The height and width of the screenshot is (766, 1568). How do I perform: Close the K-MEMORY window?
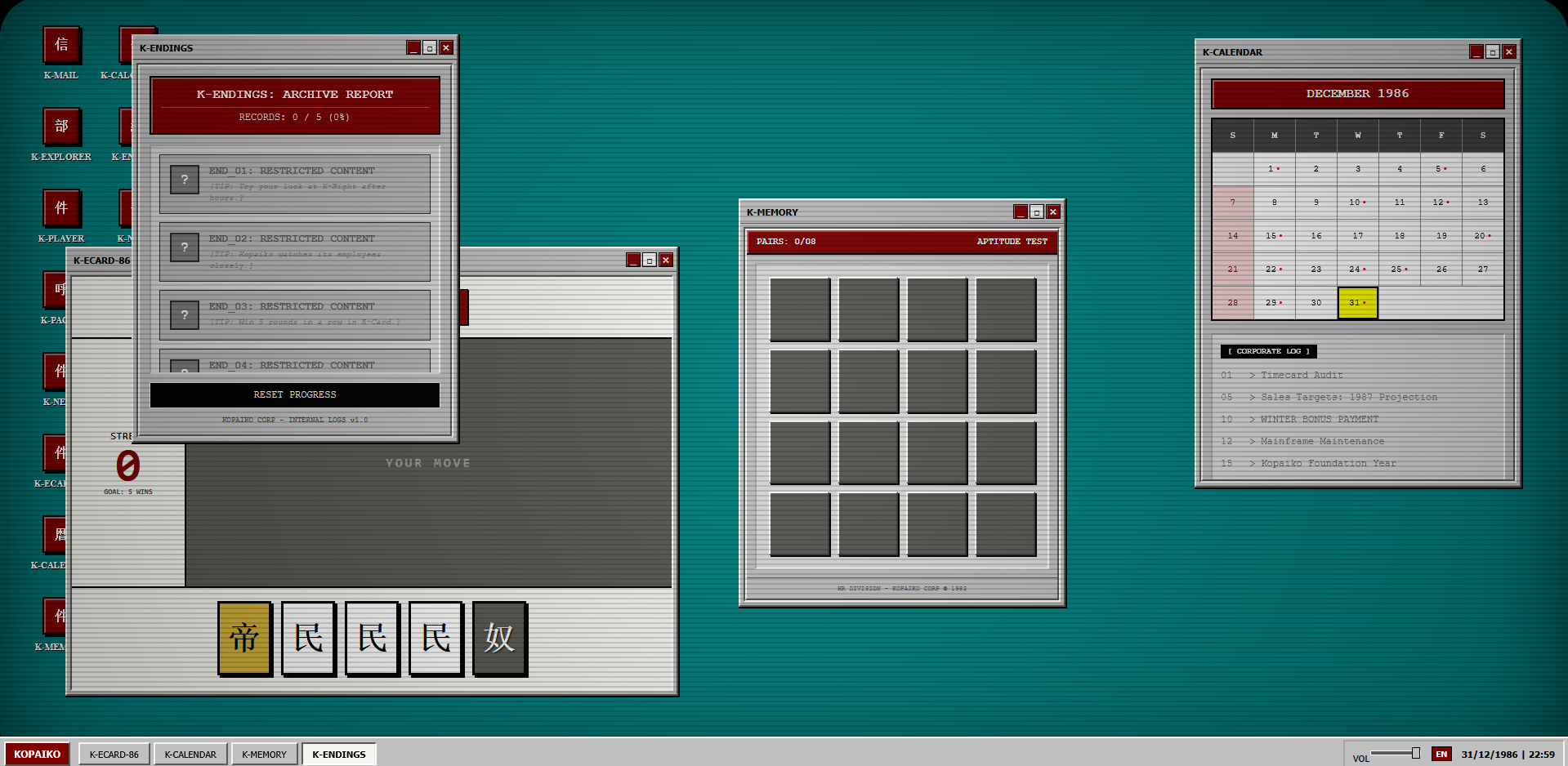point(1053,212)
